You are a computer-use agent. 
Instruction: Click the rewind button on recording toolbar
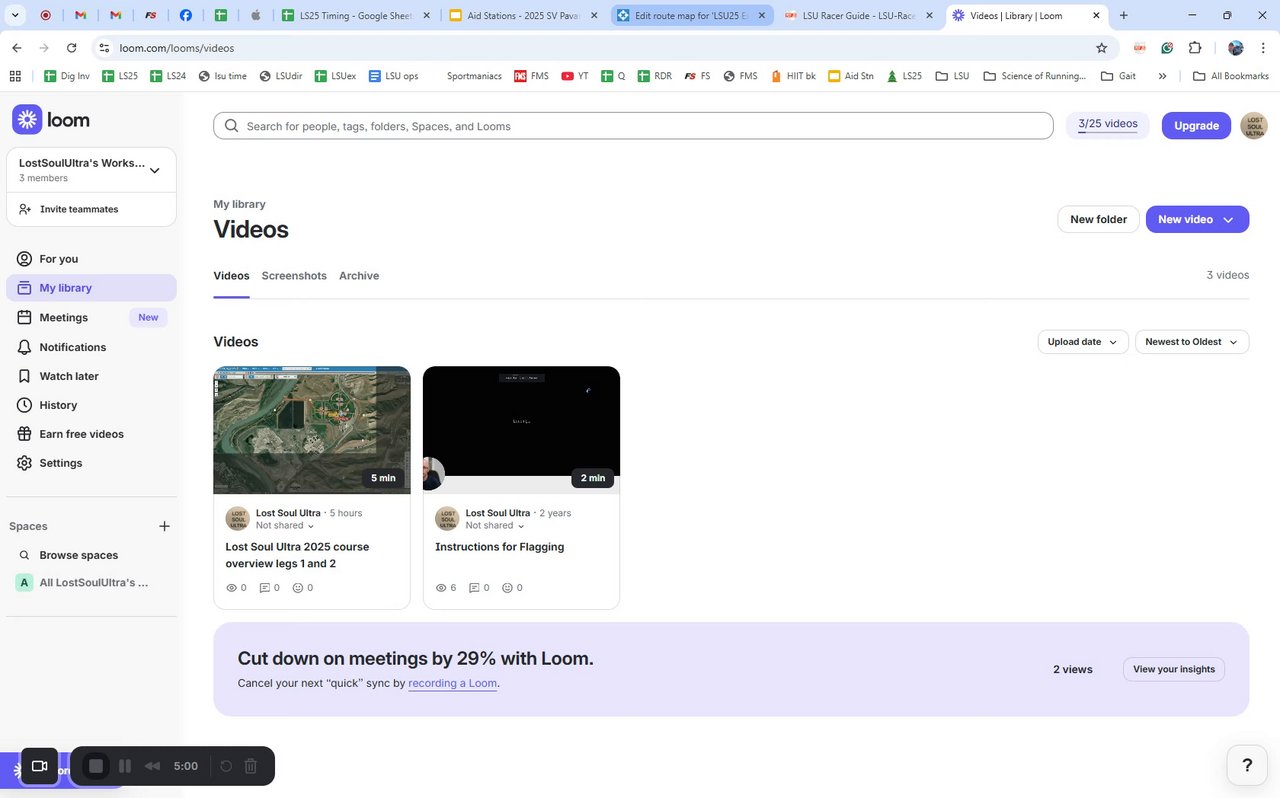(153, 766)
